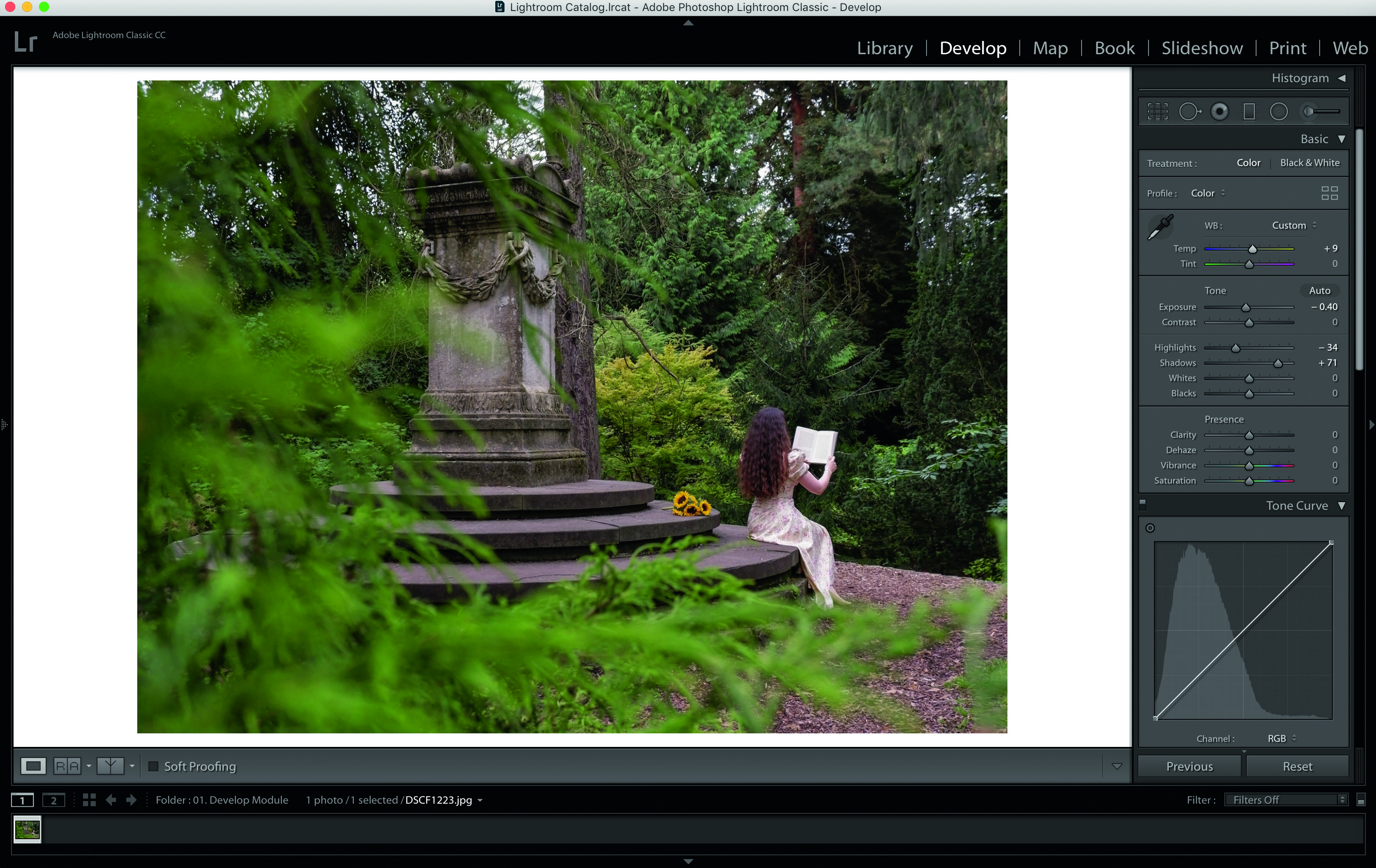Toggle the filter lock switch icon
Viewport: 1376px width, 868px height.
click(1361, 800)
